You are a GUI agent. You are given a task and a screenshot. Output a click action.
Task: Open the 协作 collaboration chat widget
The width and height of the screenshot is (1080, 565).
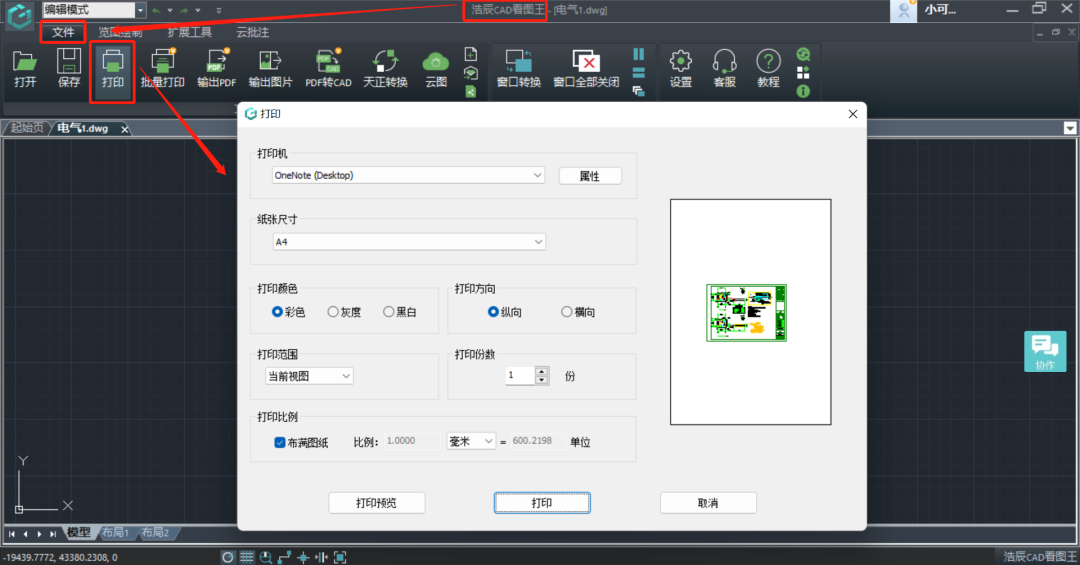[1045, 351]
